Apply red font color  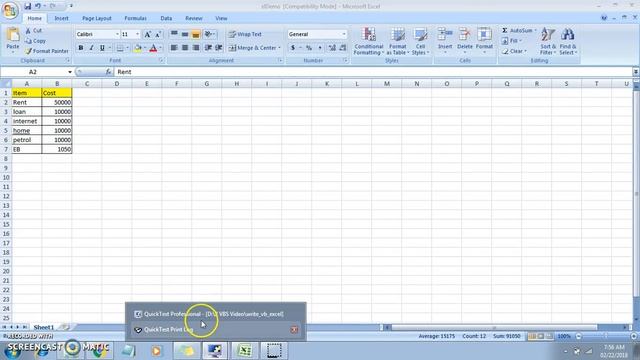[153, 48]
